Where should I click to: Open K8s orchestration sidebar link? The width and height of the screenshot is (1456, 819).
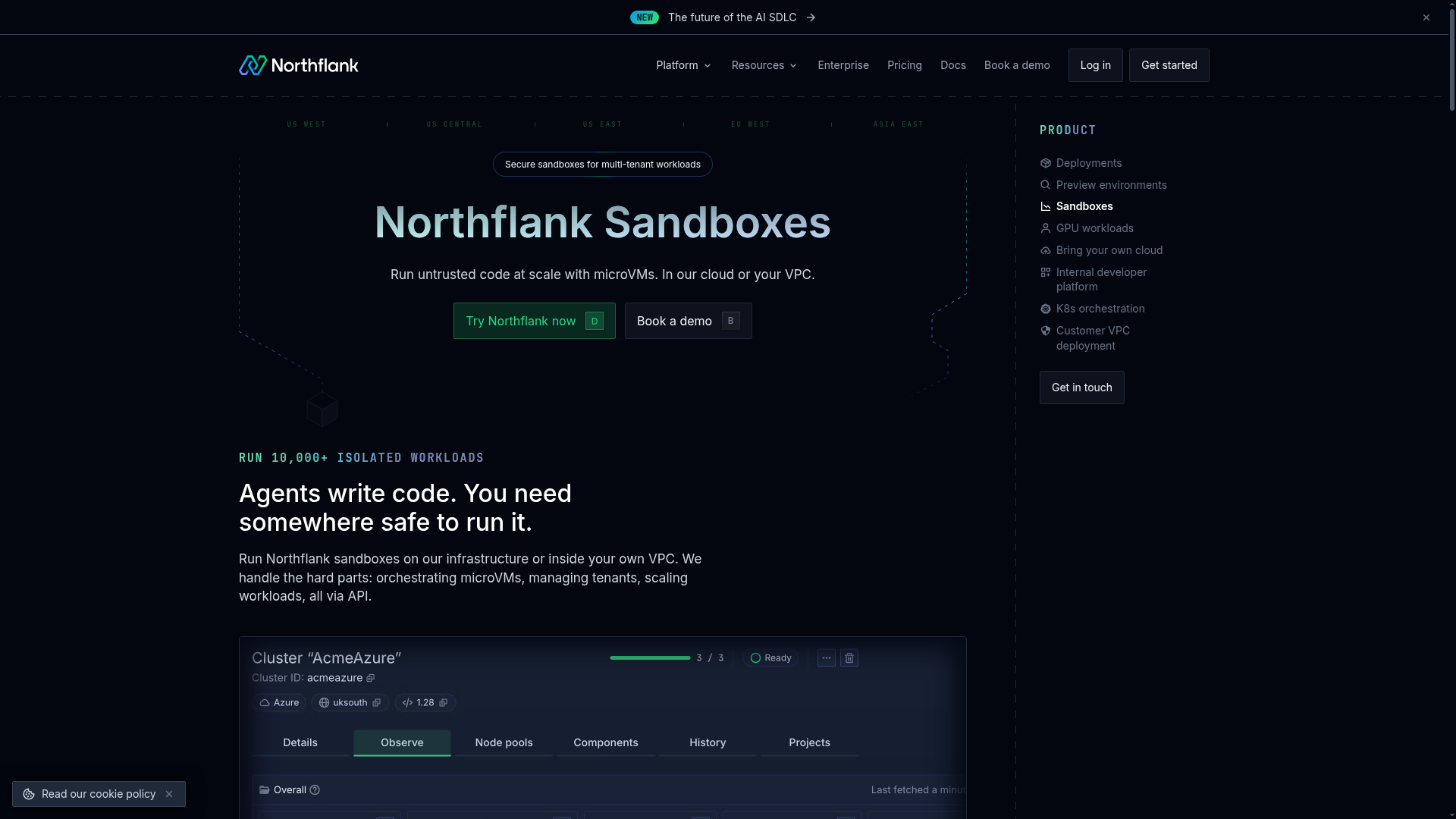tap(1100, 309)
